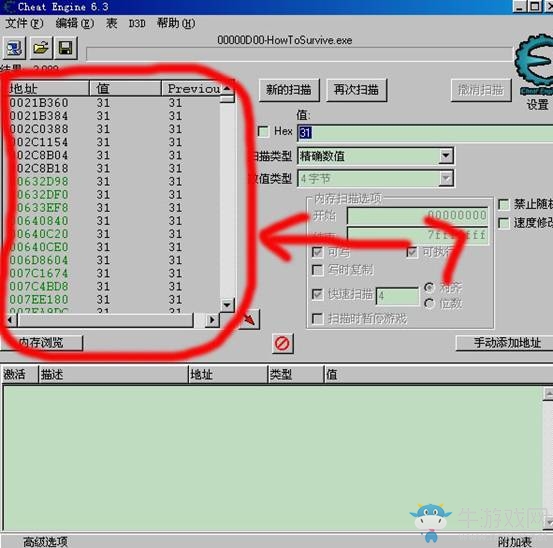Screen dimensions: 553x548
Task: Click the 再次扫描 next scan button
Action: (357, 90)
